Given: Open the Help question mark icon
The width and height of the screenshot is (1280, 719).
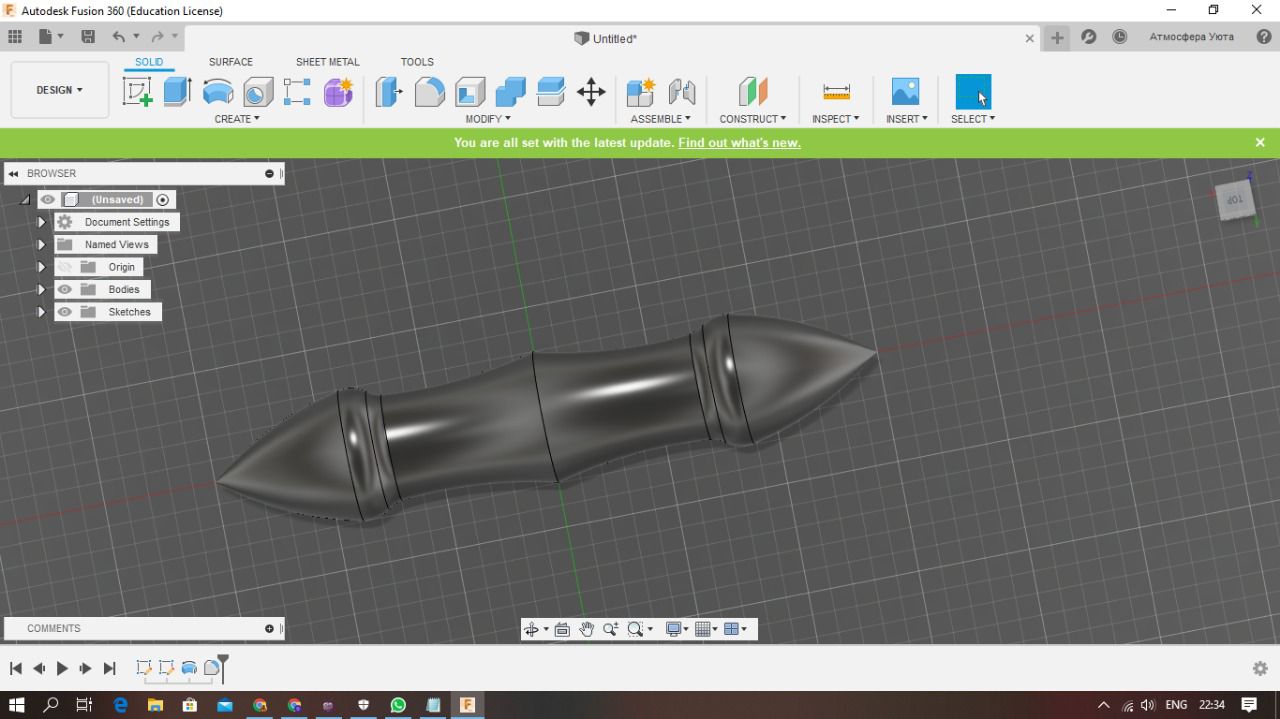Looking at the screenshot, I should click(1264, 37).
